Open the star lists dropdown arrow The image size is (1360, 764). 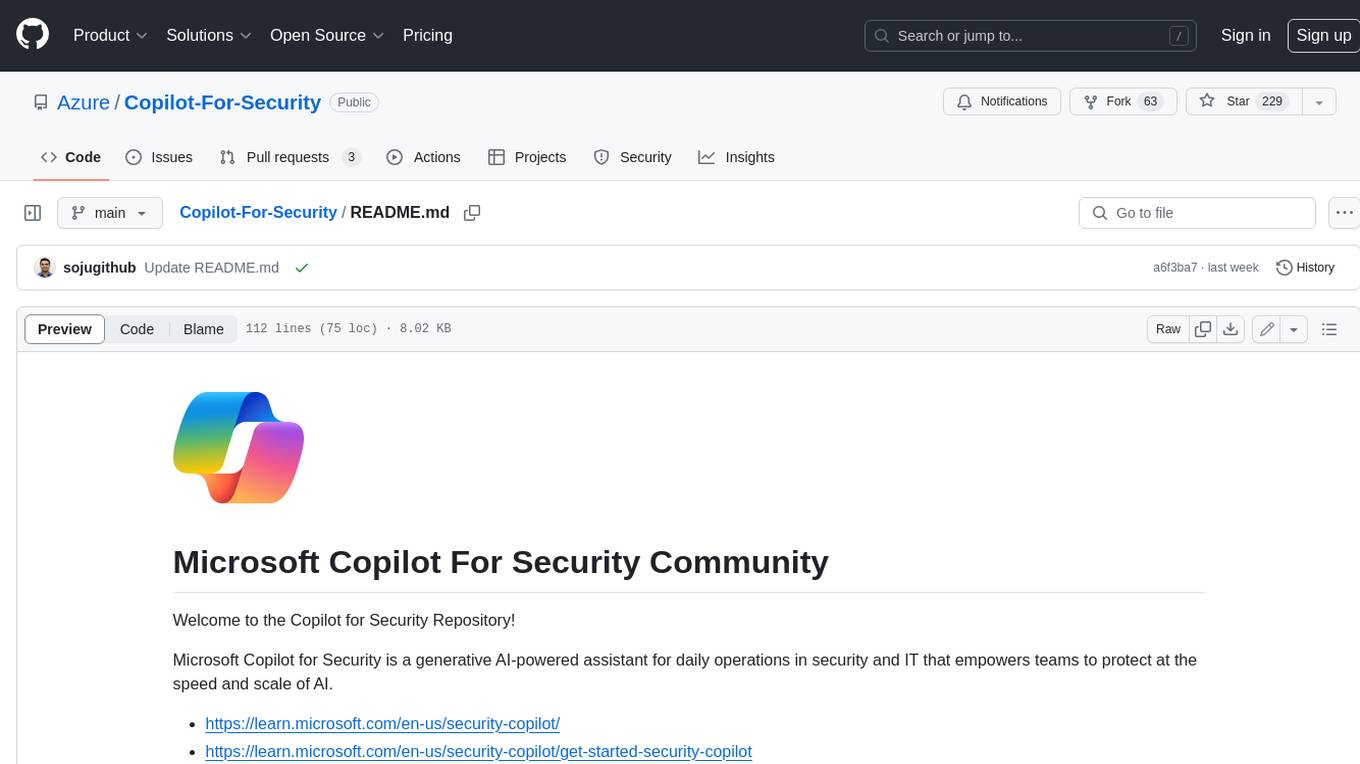(x=1318, y=102)
